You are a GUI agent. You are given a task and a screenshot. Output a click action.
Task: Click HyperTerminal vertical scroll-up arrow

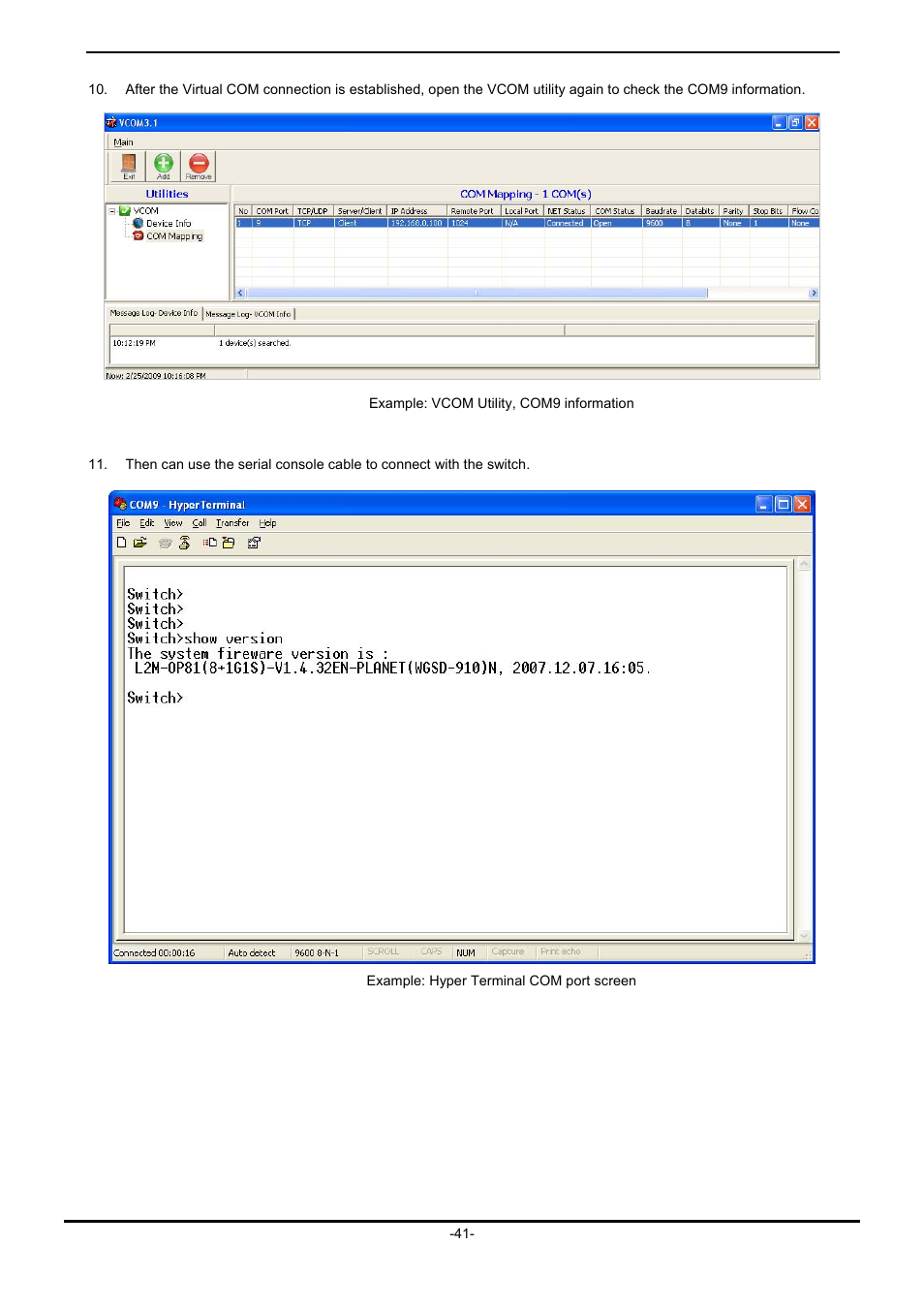pos(804,564)
